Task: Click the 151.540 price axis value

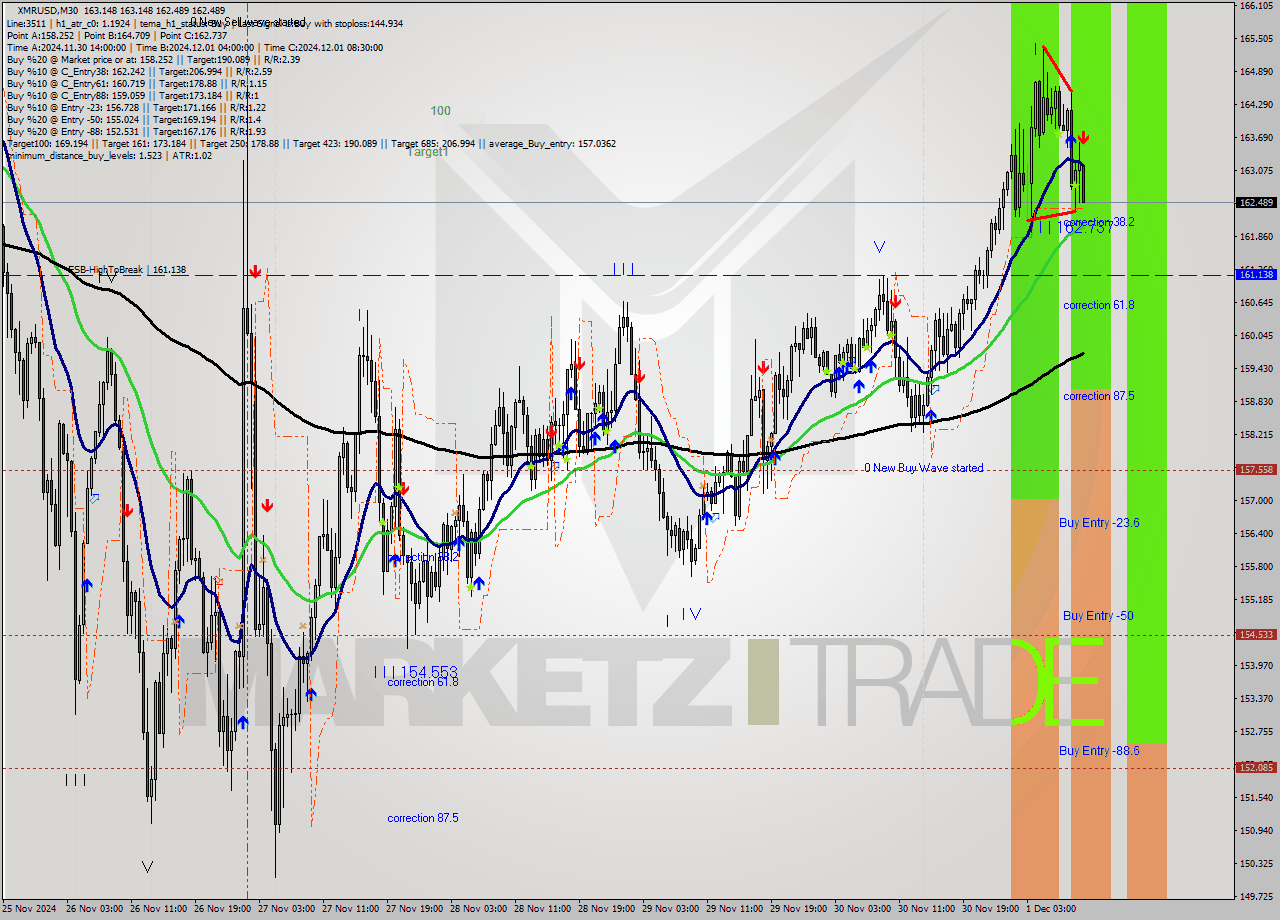Action: click(1256, 797)
